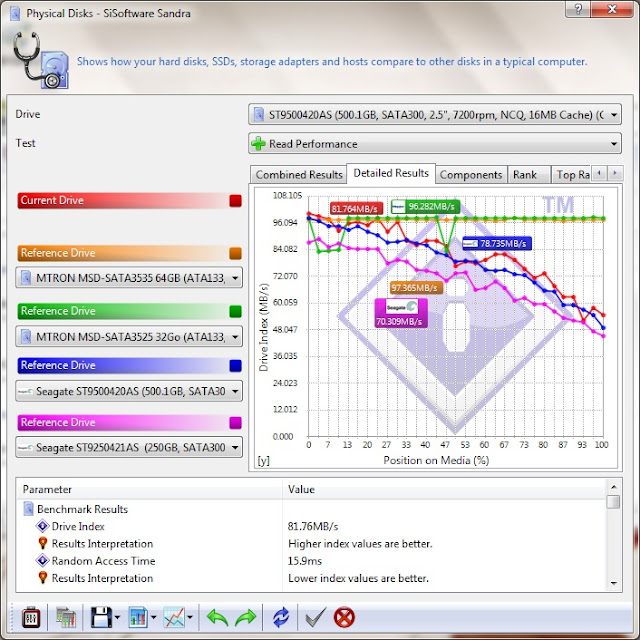Toggle the orange Reference Drive color swatch

click(236, 253)
